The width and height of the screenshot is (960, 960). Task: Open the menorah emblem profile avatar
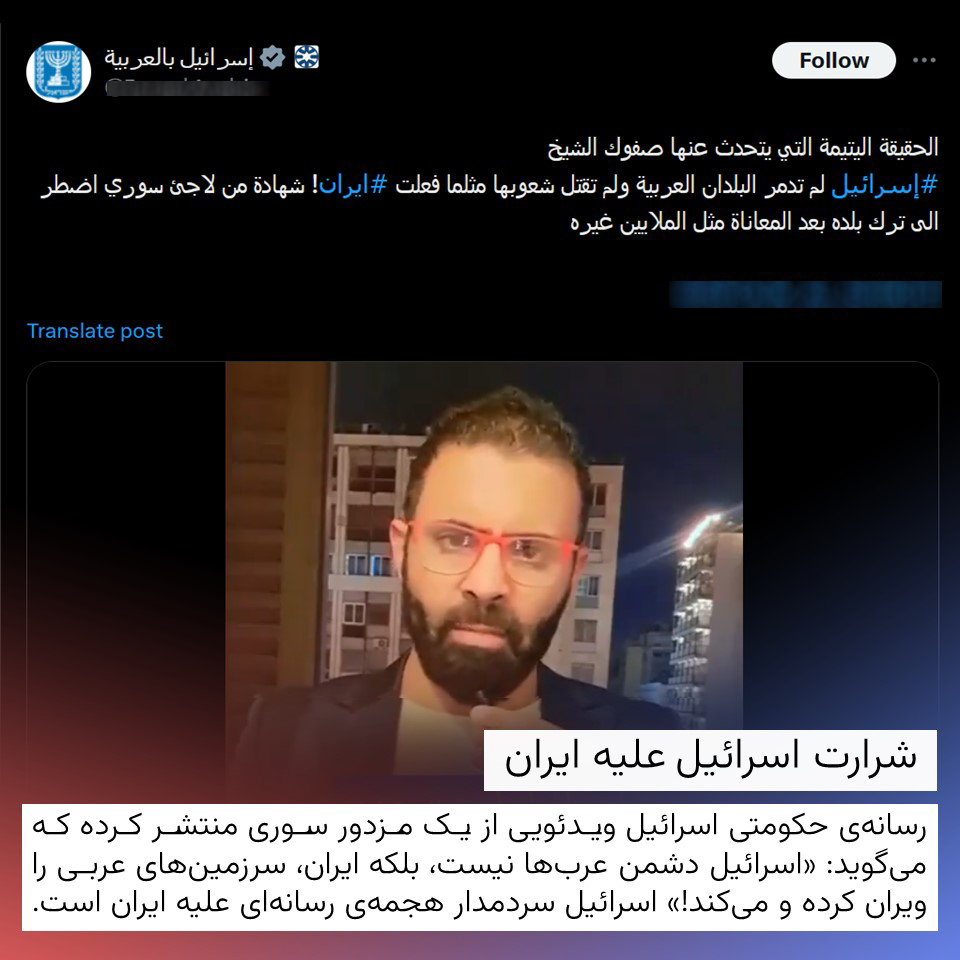click(59, 72)
